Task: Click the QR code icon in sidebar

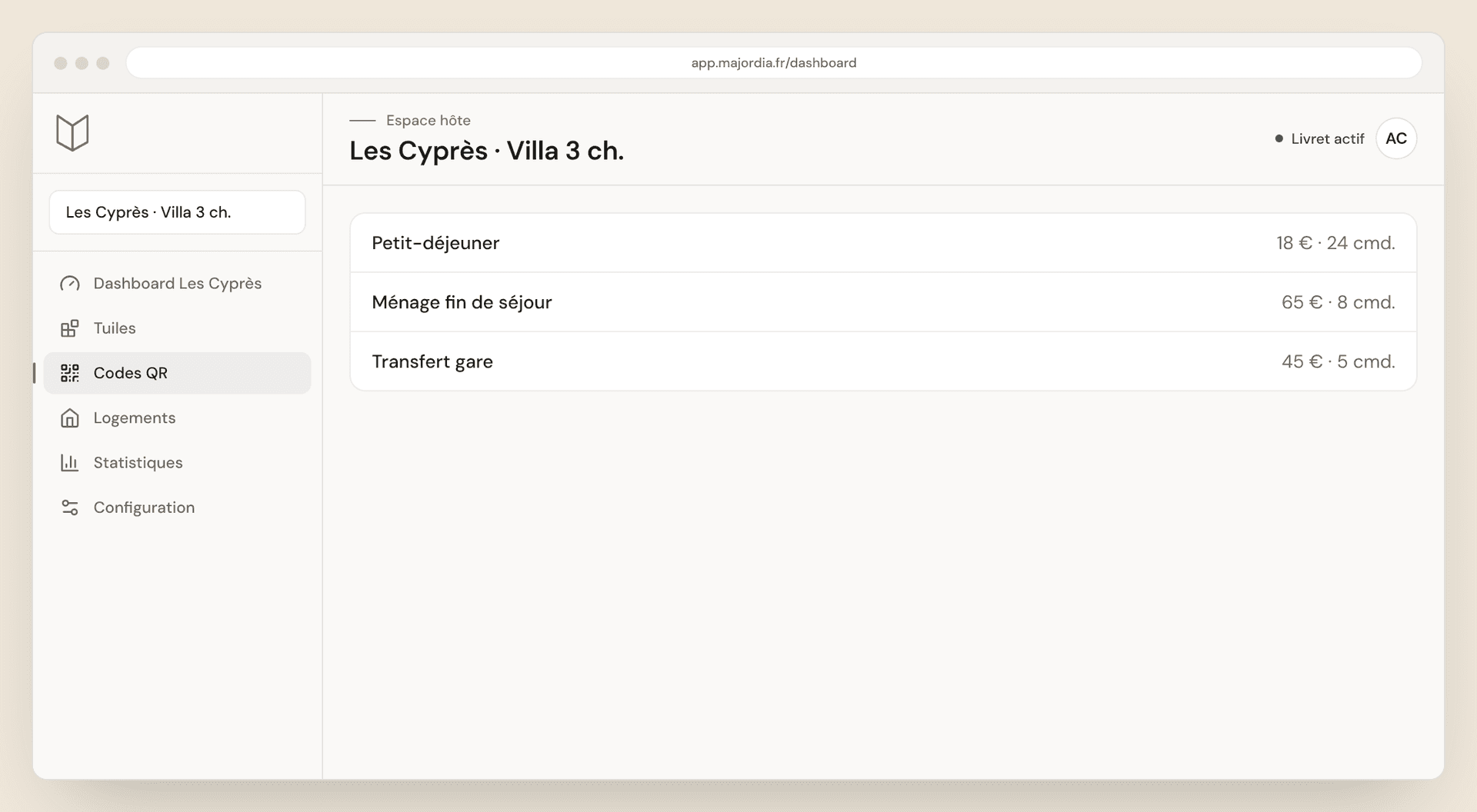Action: pos(70,373)
